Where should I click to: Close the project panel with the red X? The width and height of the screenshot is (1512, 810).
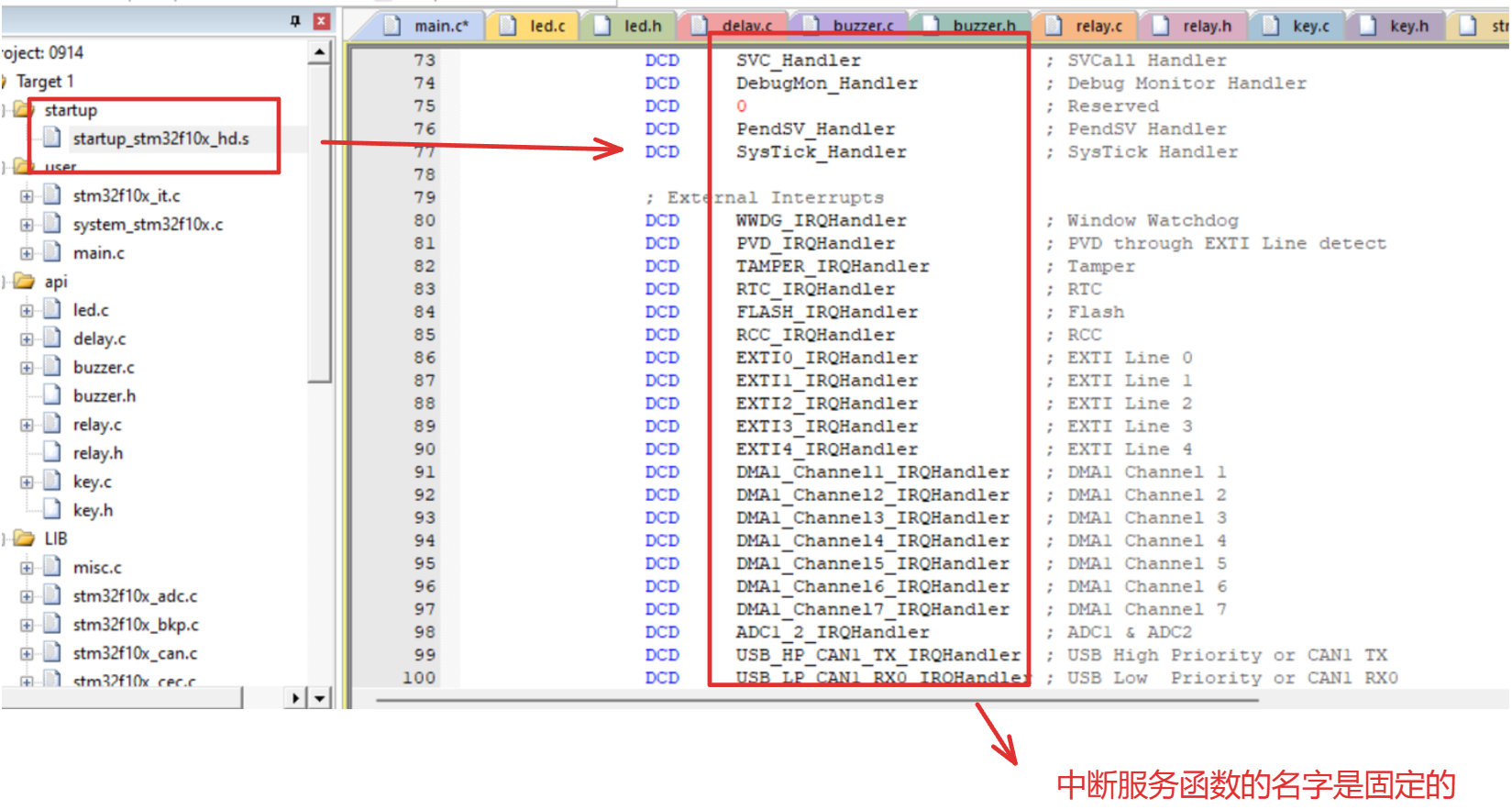pyautogui.click(x=322, y=21)
